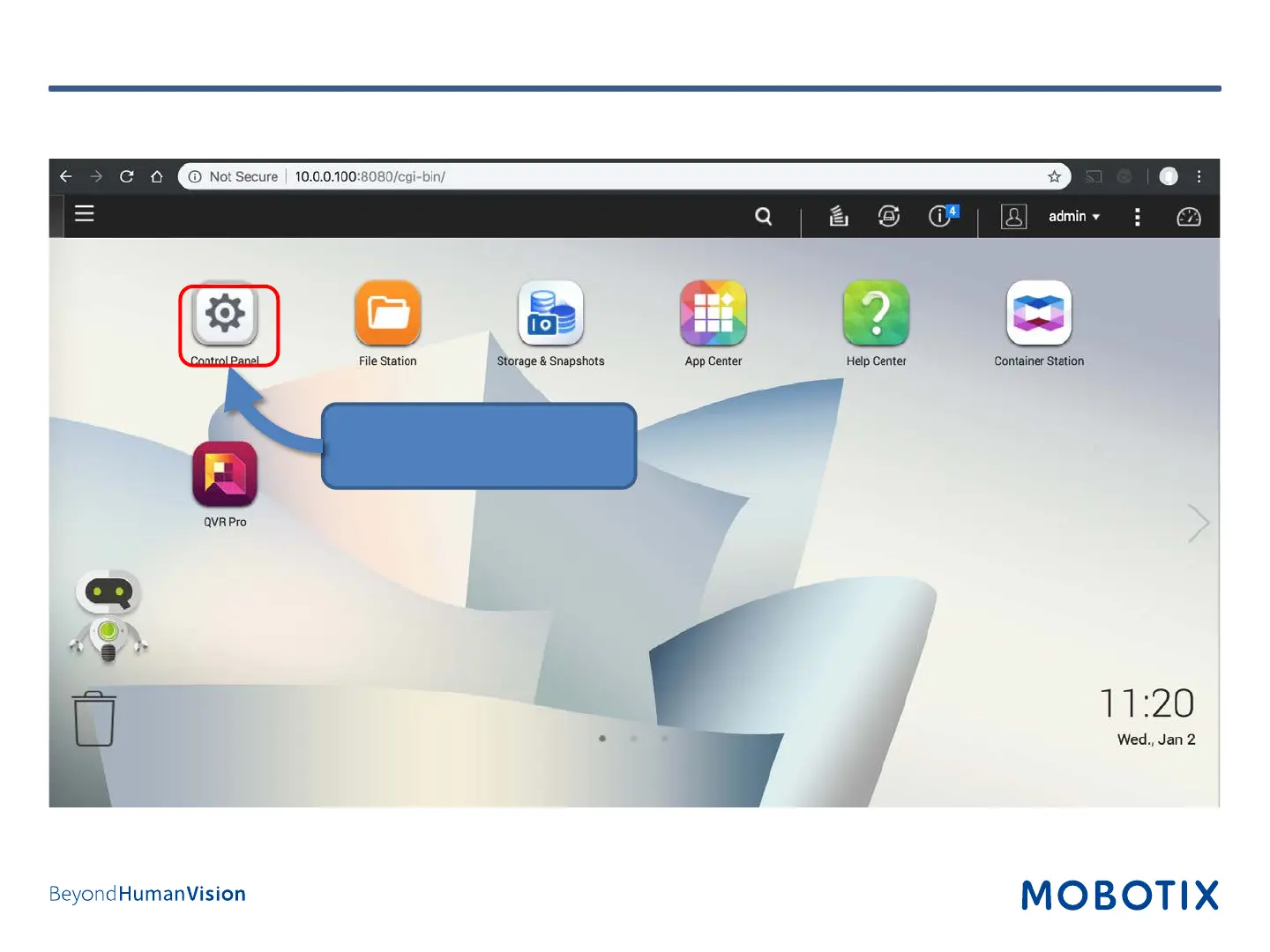Open the desktop trash can
Screen dimensions: 1270x952
[x=94, y=718]
